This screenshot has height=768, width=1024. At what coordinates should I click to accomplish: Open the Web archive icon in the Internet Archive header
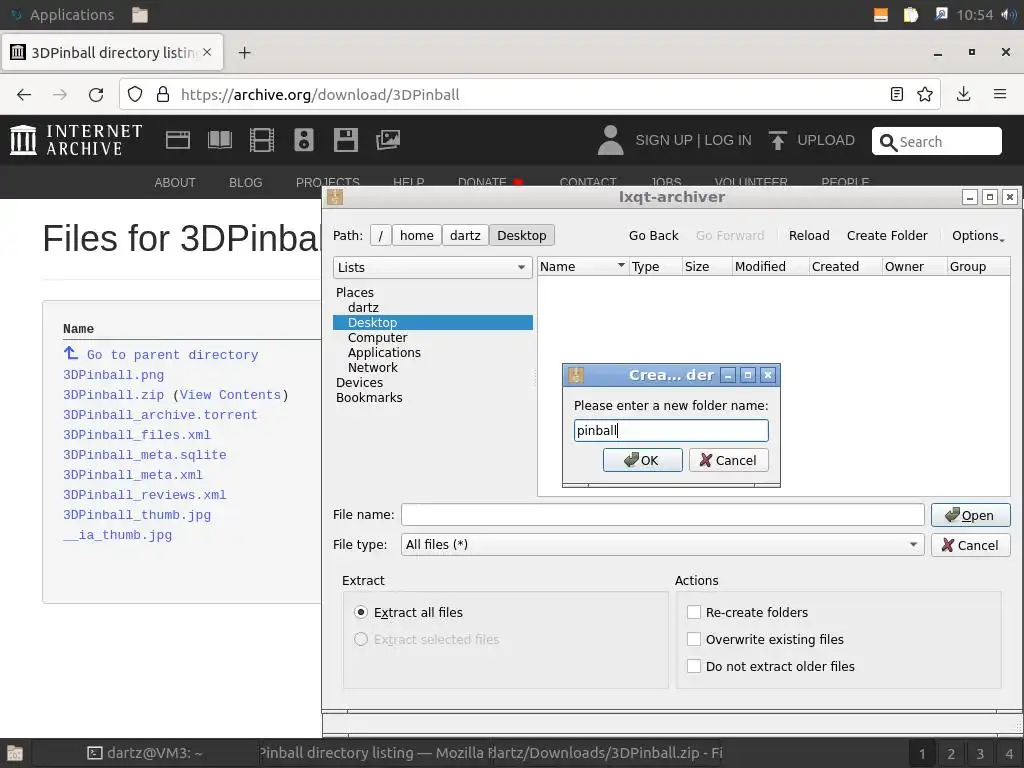[178, 140]
